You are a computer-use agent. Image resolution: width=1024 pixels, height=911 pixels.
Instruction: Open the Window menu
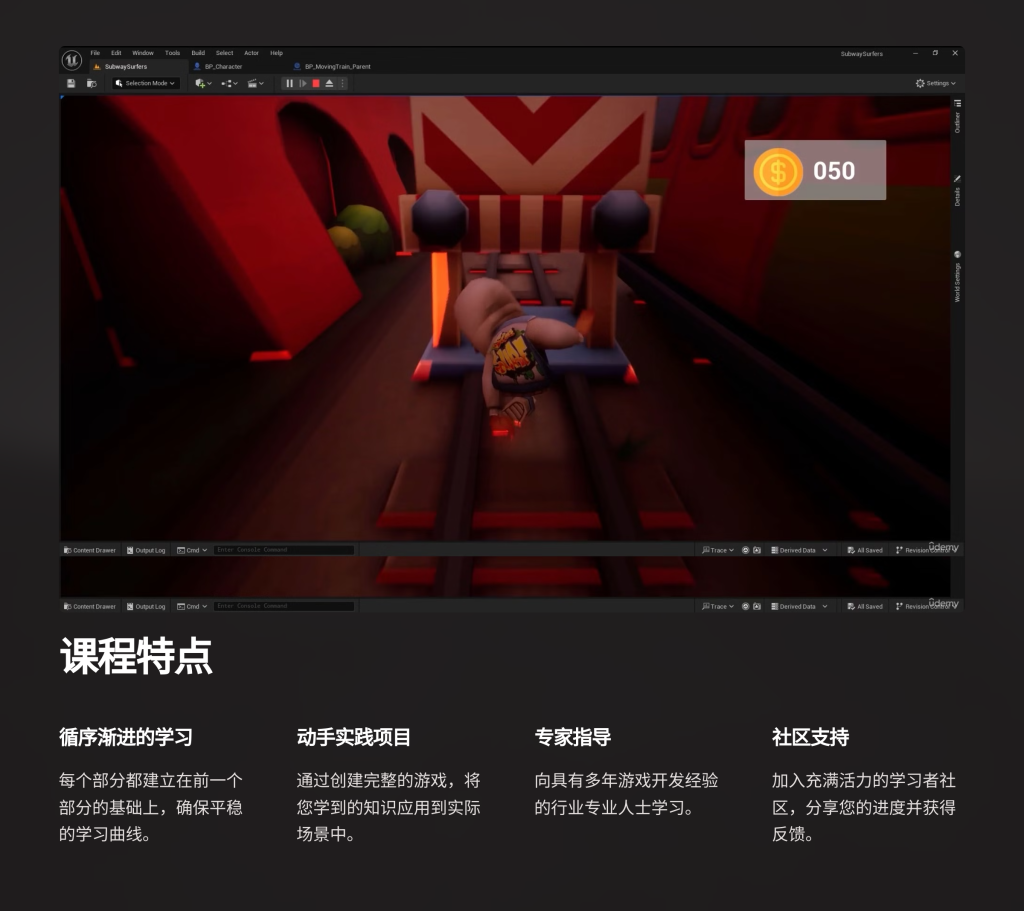tap(143, 53)
